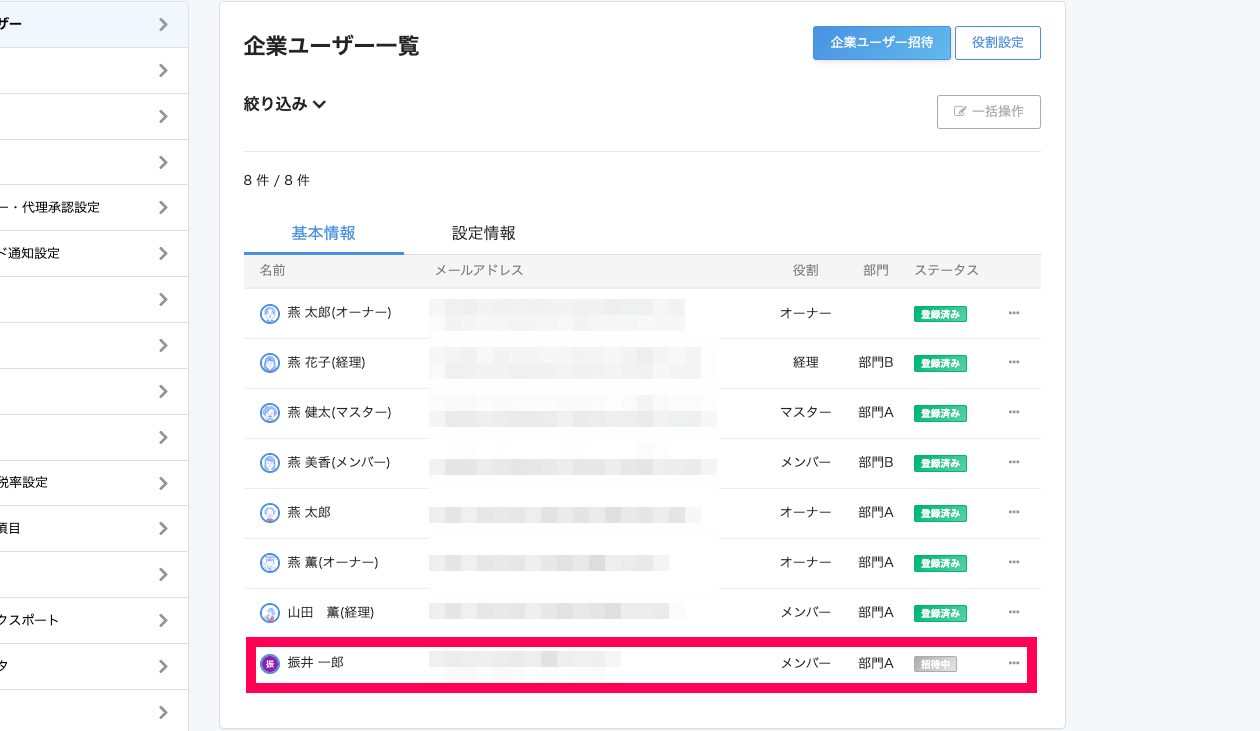Click avatar icon of 燕 美香(メンバー)
This screenshot has height=731, width=1260.
(269, 463)
